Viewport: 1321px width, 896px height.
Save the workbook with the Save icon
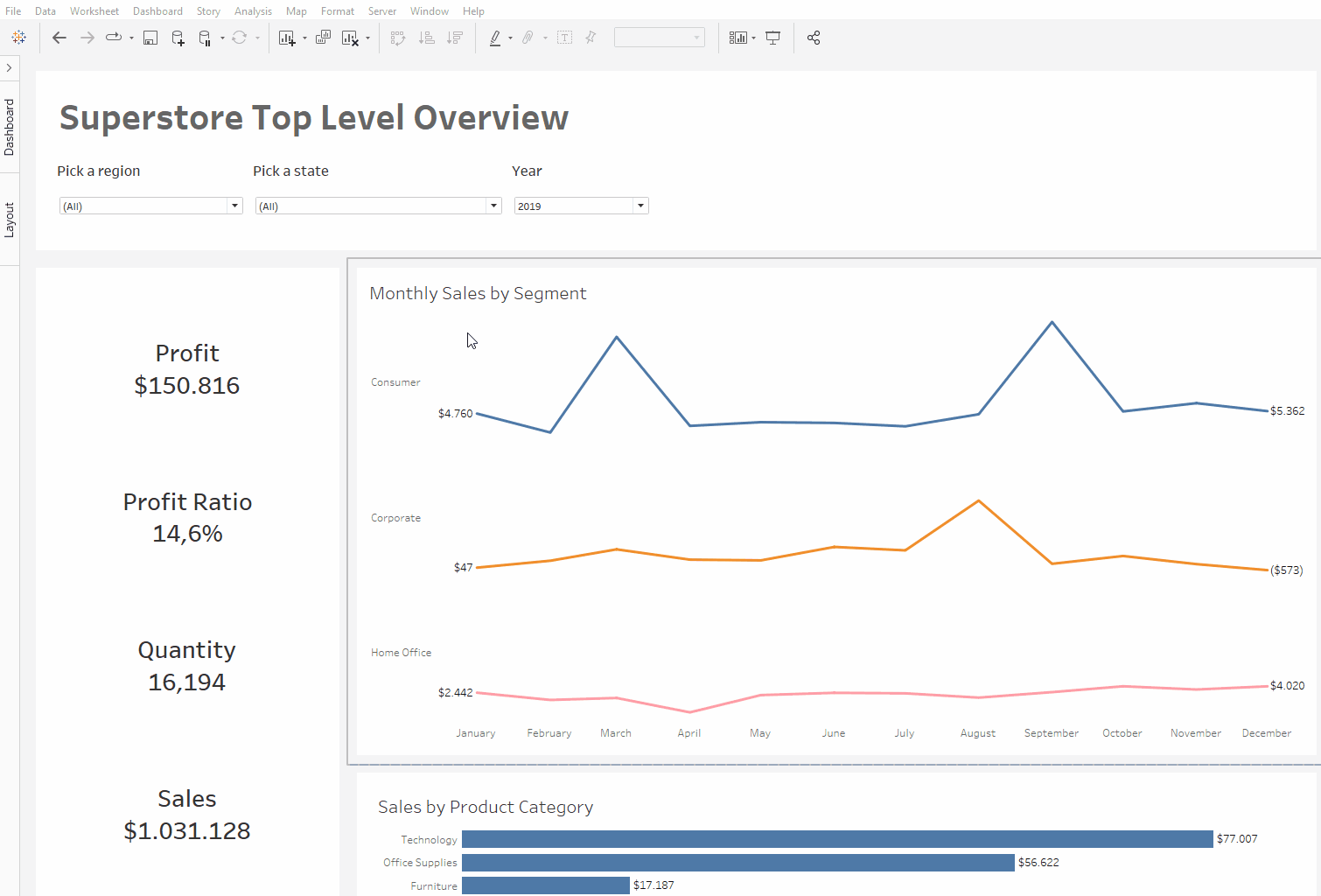(x=150, y=38)
